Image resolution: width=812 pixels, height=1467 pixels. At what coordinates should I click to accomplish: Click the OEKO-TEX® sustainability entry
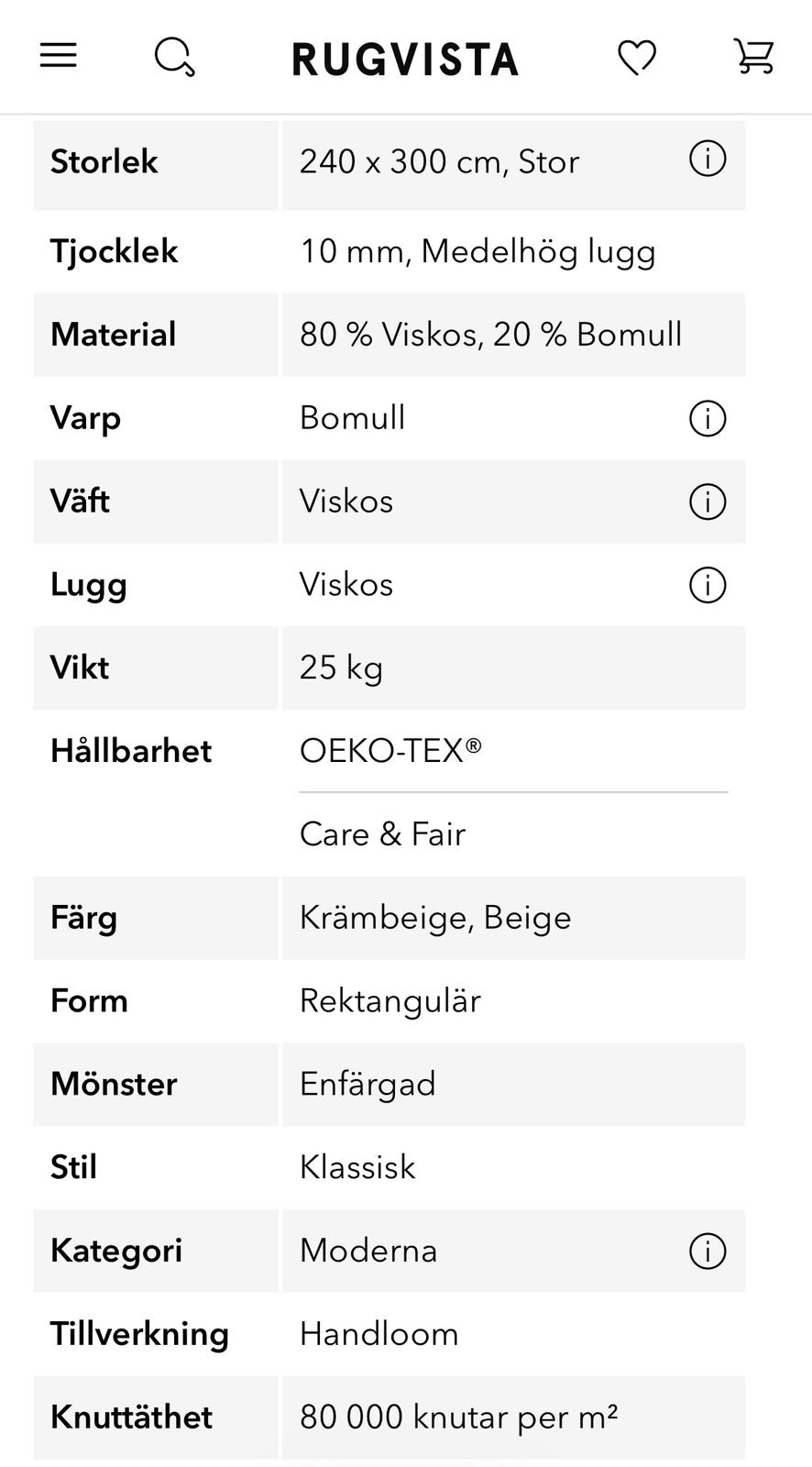point(390,751)
